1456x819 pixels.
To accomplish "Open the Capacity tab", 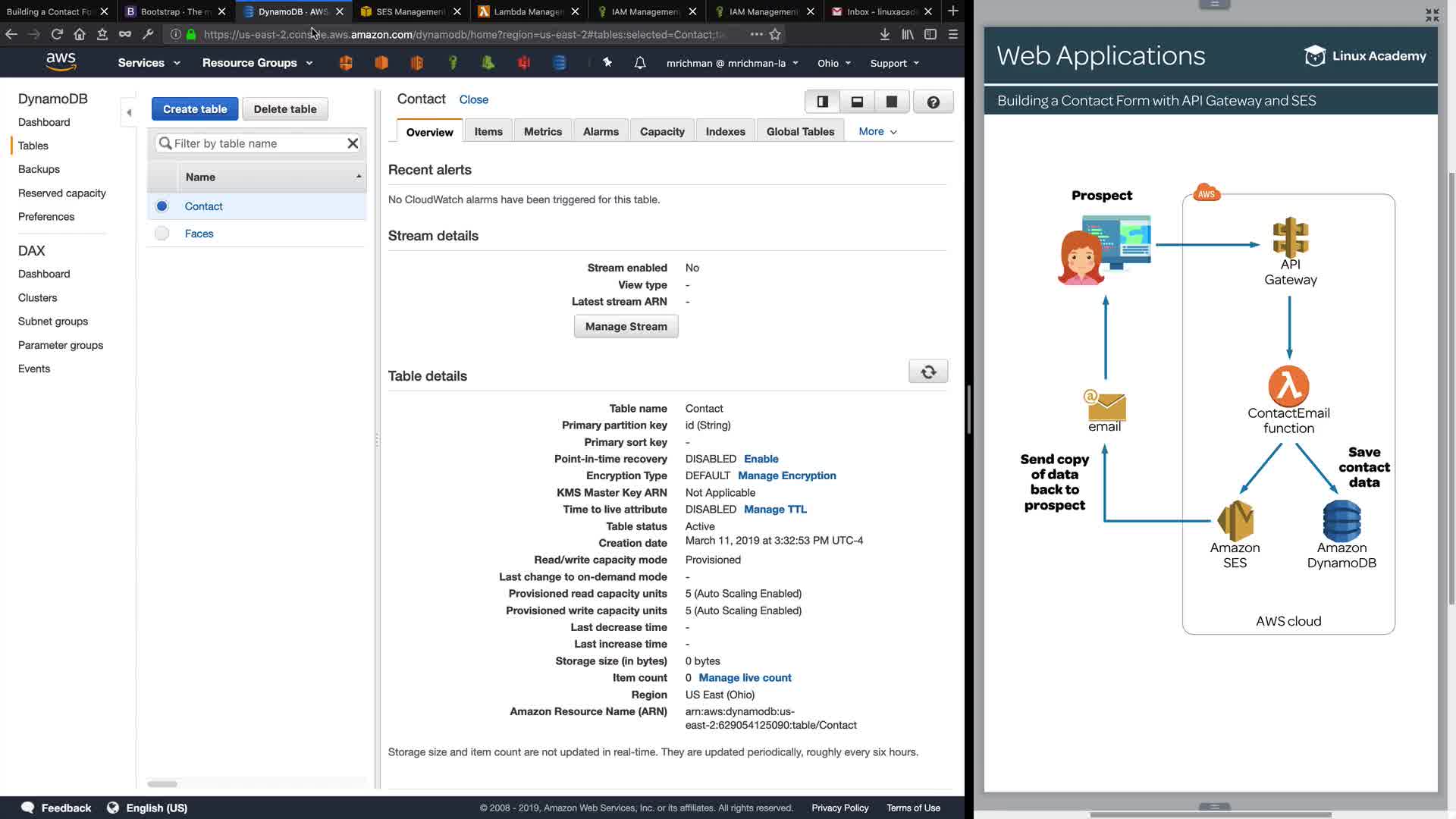I will [661, 131].
